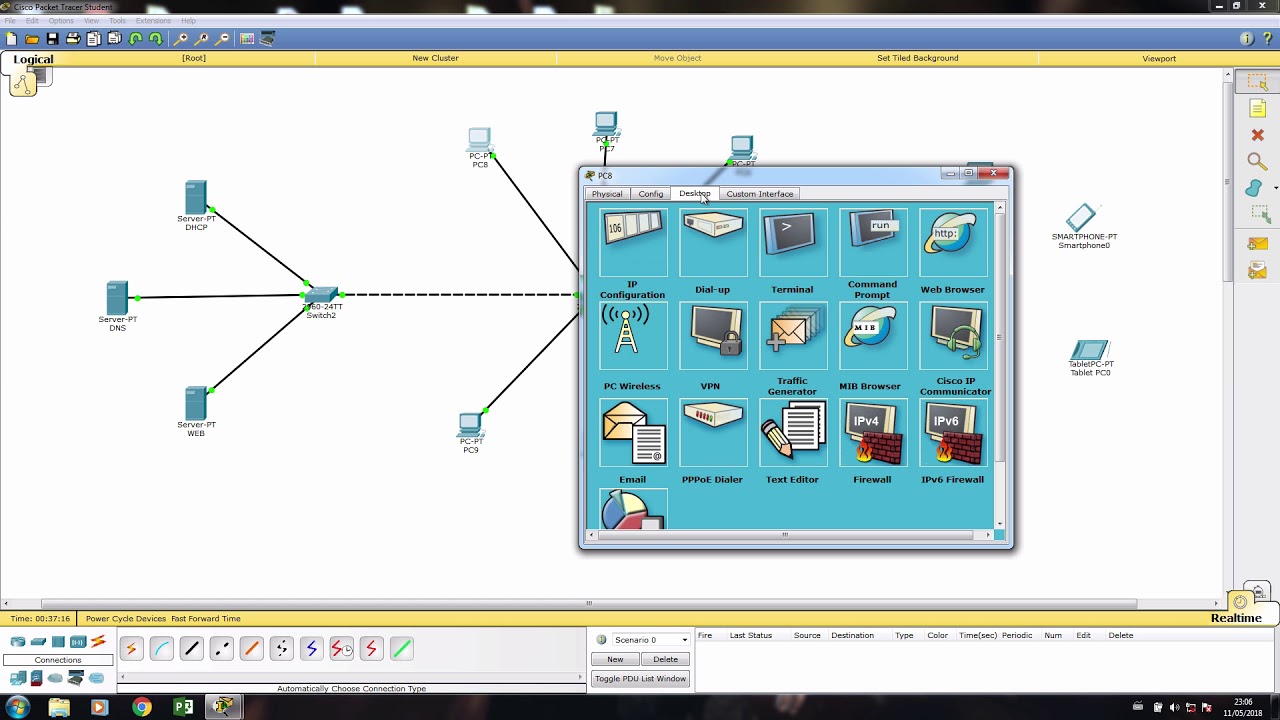Screen dimensions: 1280x720
Task: Launch the Terminal app in PC8
Action: tap(793, 243)
